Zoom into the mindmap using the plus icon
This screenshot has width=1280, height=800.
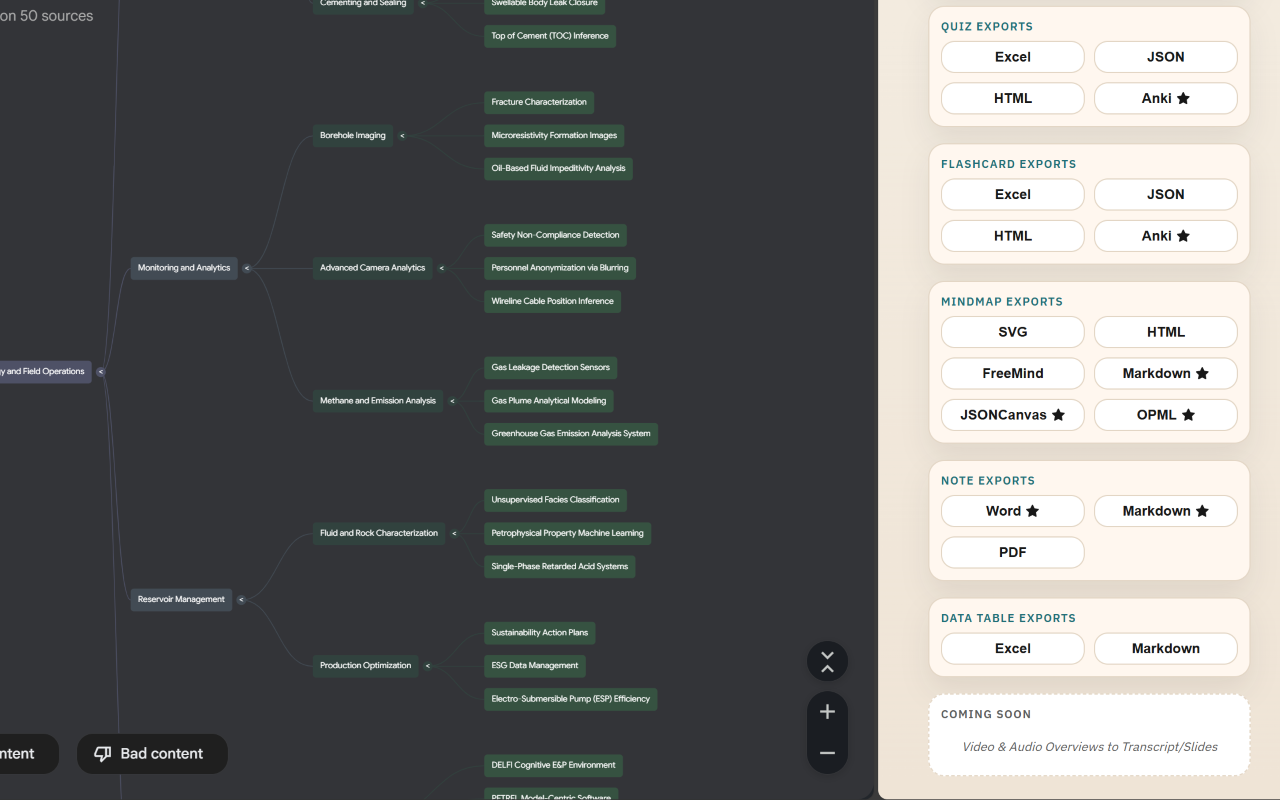tap(827, 711)
